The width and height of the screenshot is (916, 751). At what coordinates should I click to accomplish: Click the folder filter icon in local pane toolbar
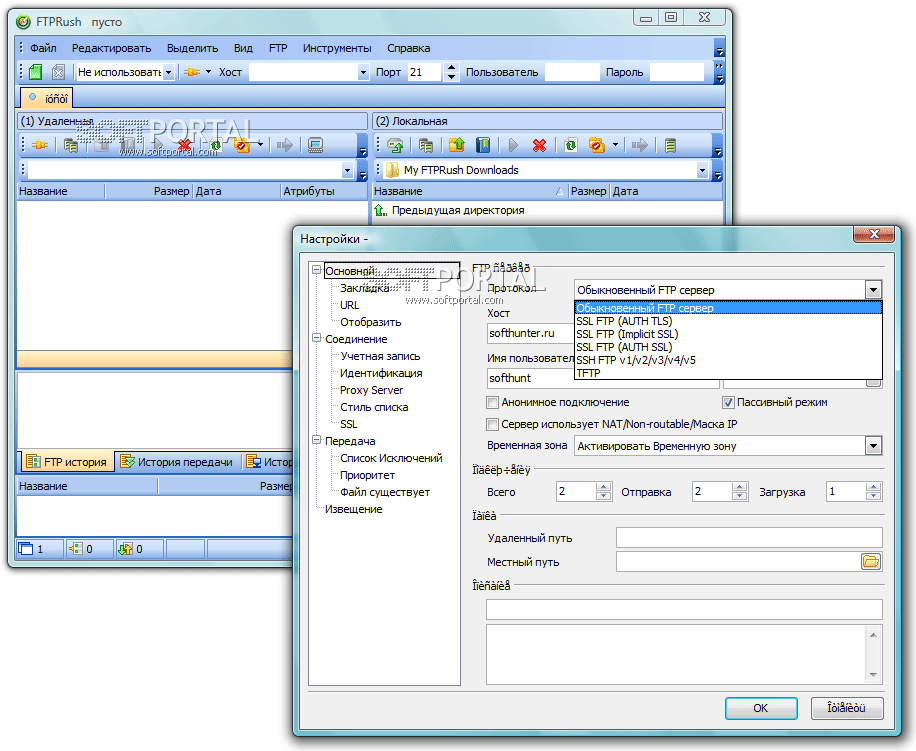[x=596, y=145]
